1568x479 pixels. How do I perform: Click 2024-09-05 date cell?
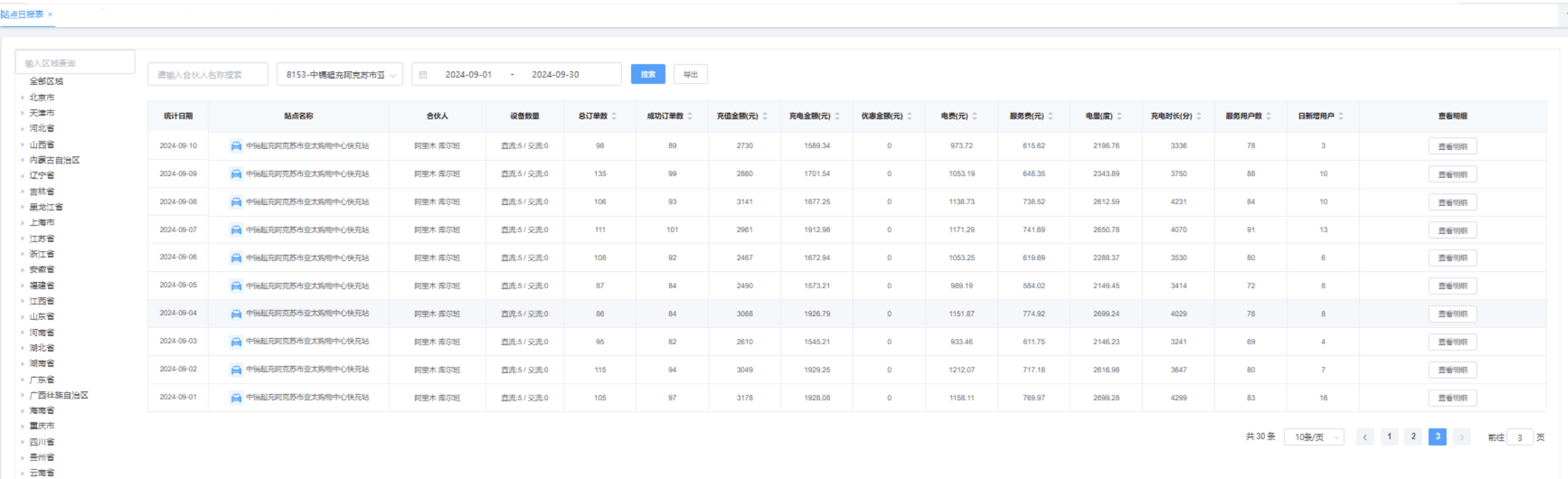(x=178, y=285)
